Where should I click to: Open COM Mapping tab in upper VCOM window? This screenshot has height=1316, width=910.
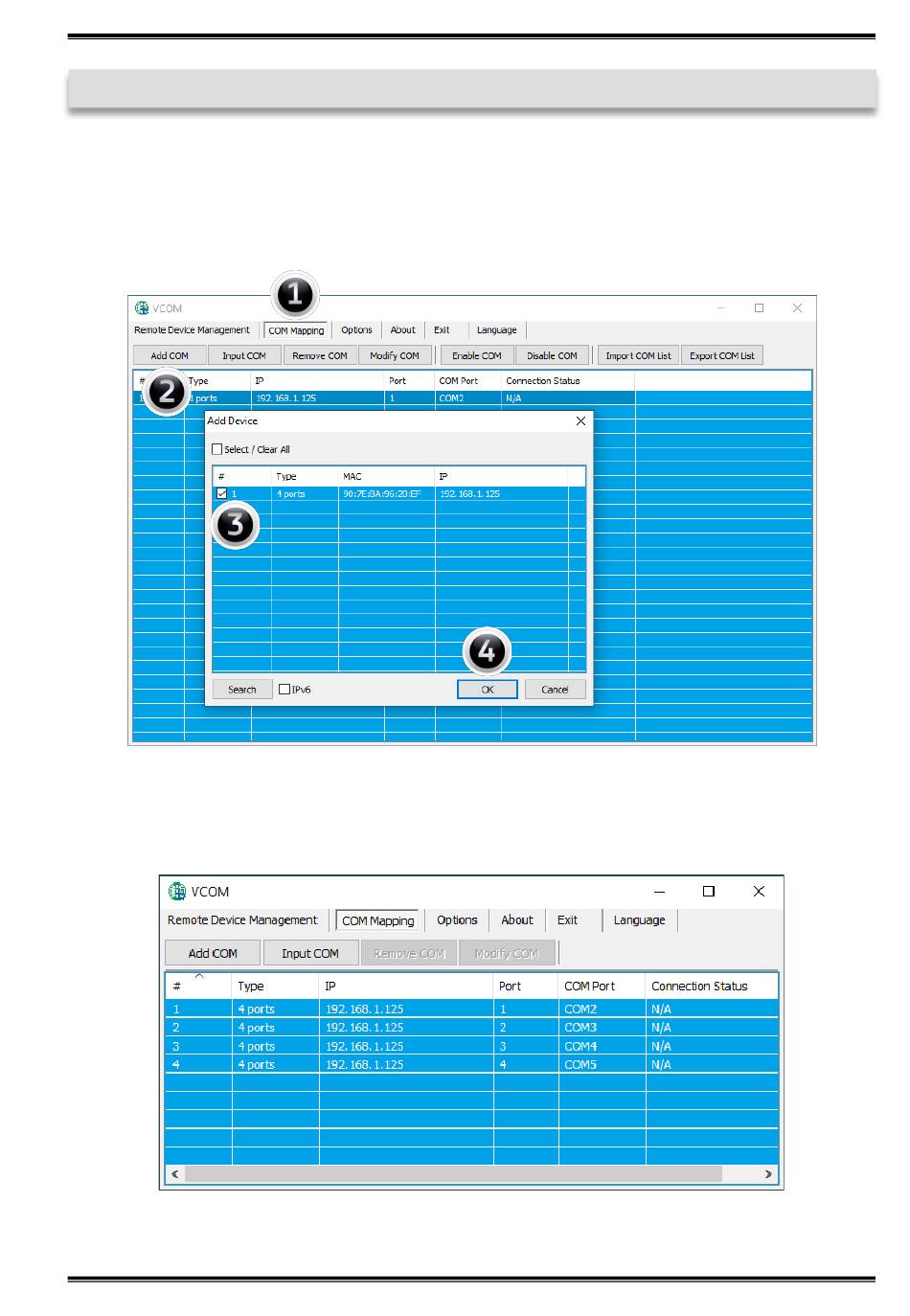tap(296, 330)
